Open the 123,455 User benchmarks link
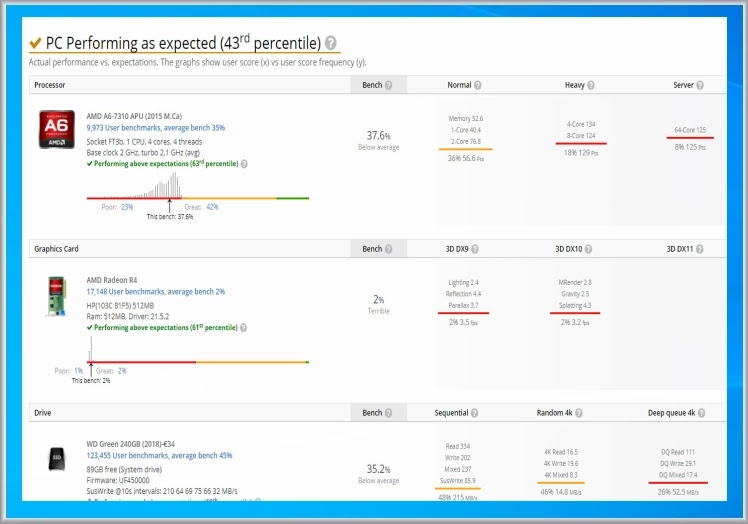 [x=159, y=456]
